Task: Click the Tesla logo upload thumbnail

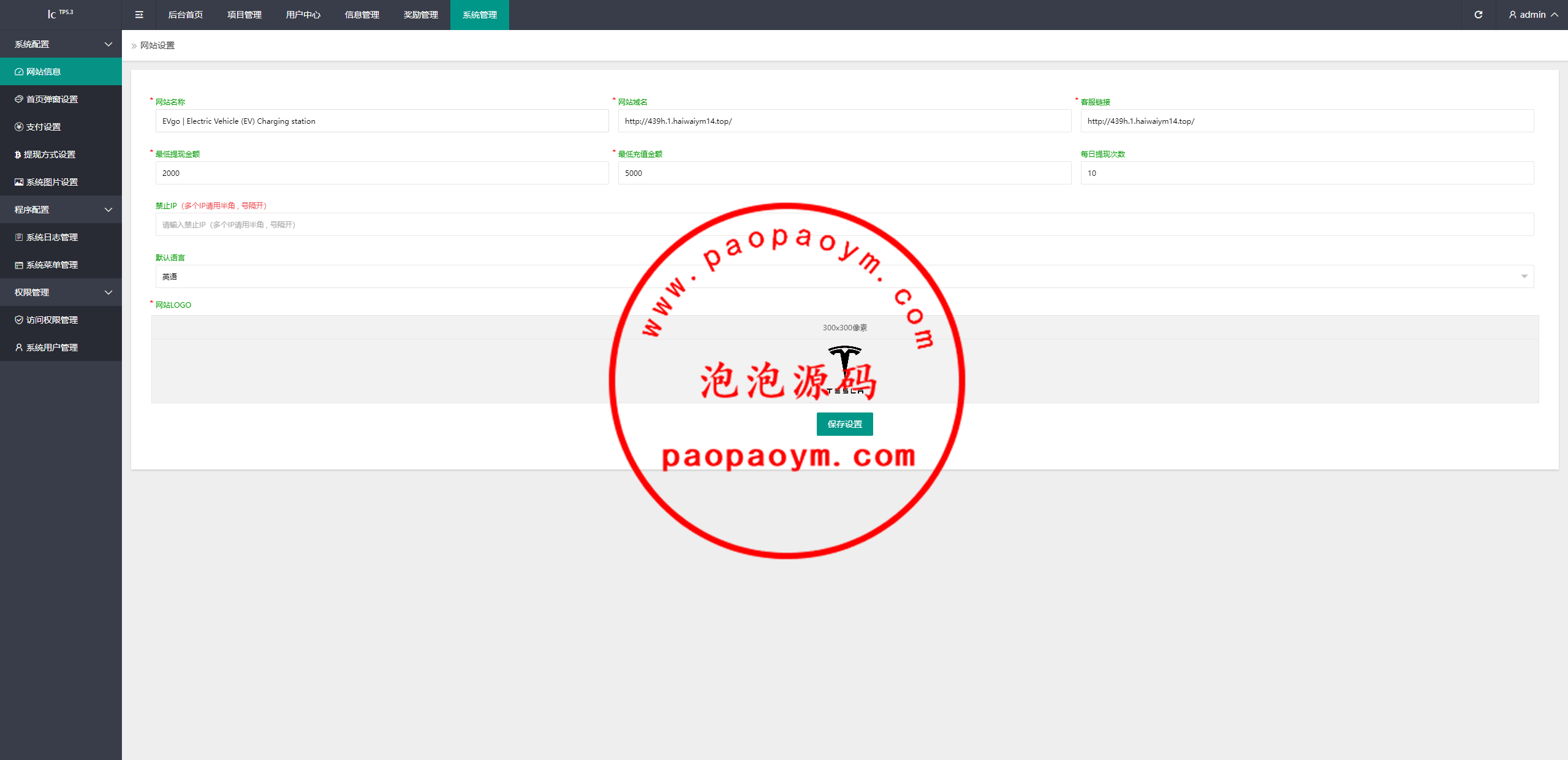Action: [x=845, y=370]
